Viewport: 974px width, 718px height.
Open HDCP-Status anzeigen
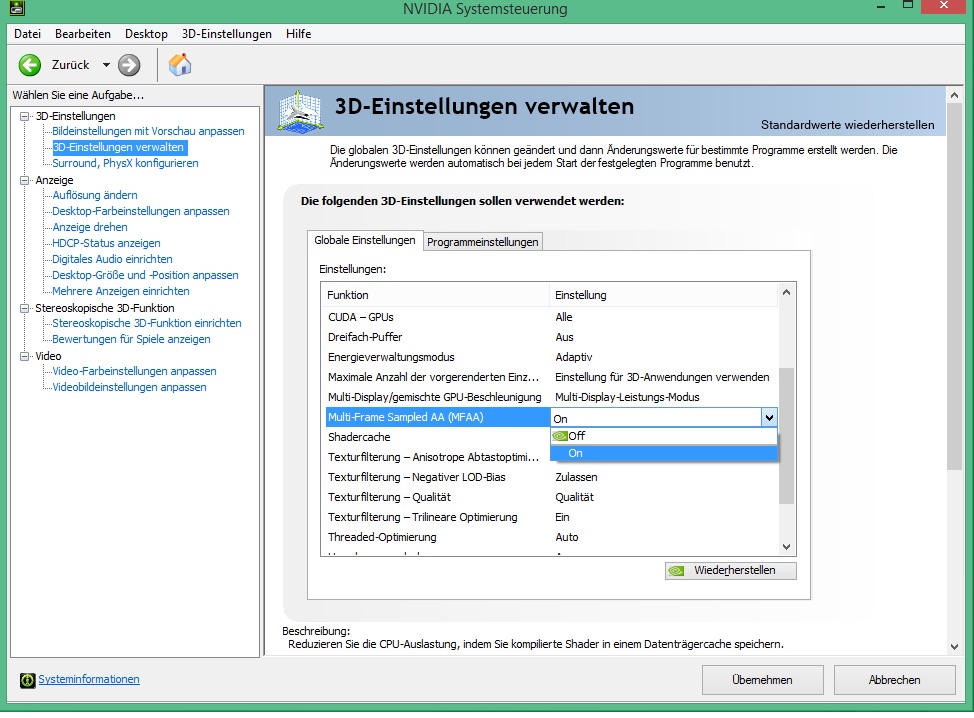(106, 243)
